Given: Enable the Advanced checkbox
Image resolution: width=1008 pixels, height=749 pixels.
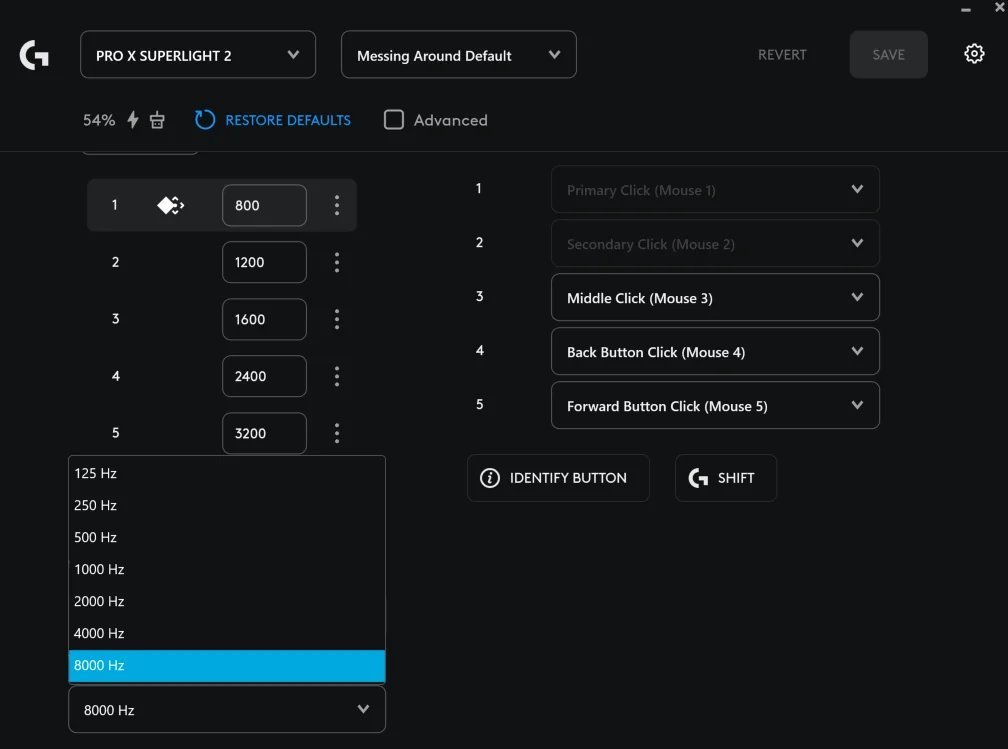Looking at the screenshot, I should click(x=394, y=119).
